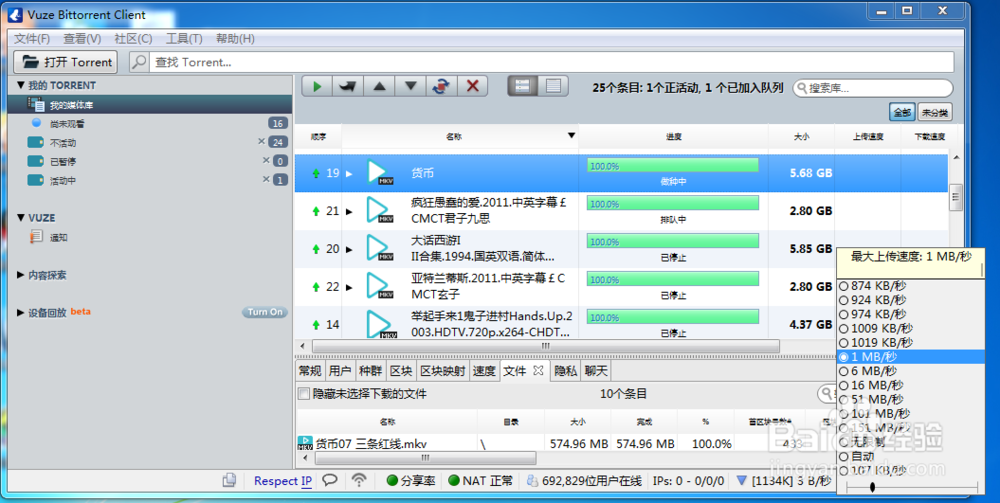This screenshot has height=503, width=1000.
Task: Open the 文件(F) menu
Action: click(x=33, y=38)
